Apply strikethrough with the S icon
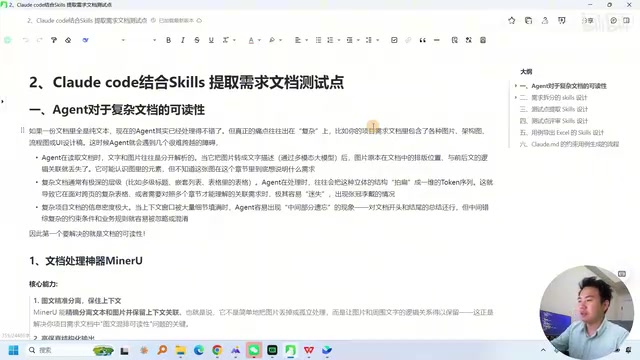Screen dimensions: 640x360 pos(197,40)
